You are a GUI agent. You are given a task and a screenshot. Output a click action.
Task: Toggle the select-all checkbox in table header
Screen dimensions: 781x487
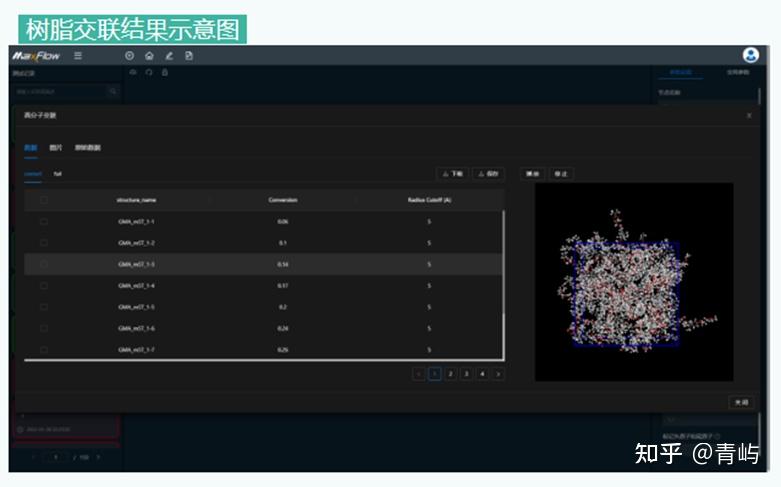(44, 200)
